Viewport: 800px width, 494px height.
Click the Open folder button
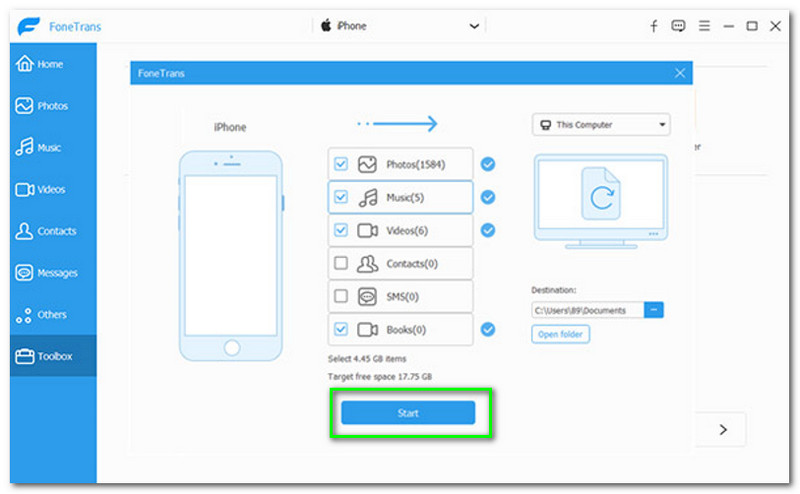tap(560, 334)
